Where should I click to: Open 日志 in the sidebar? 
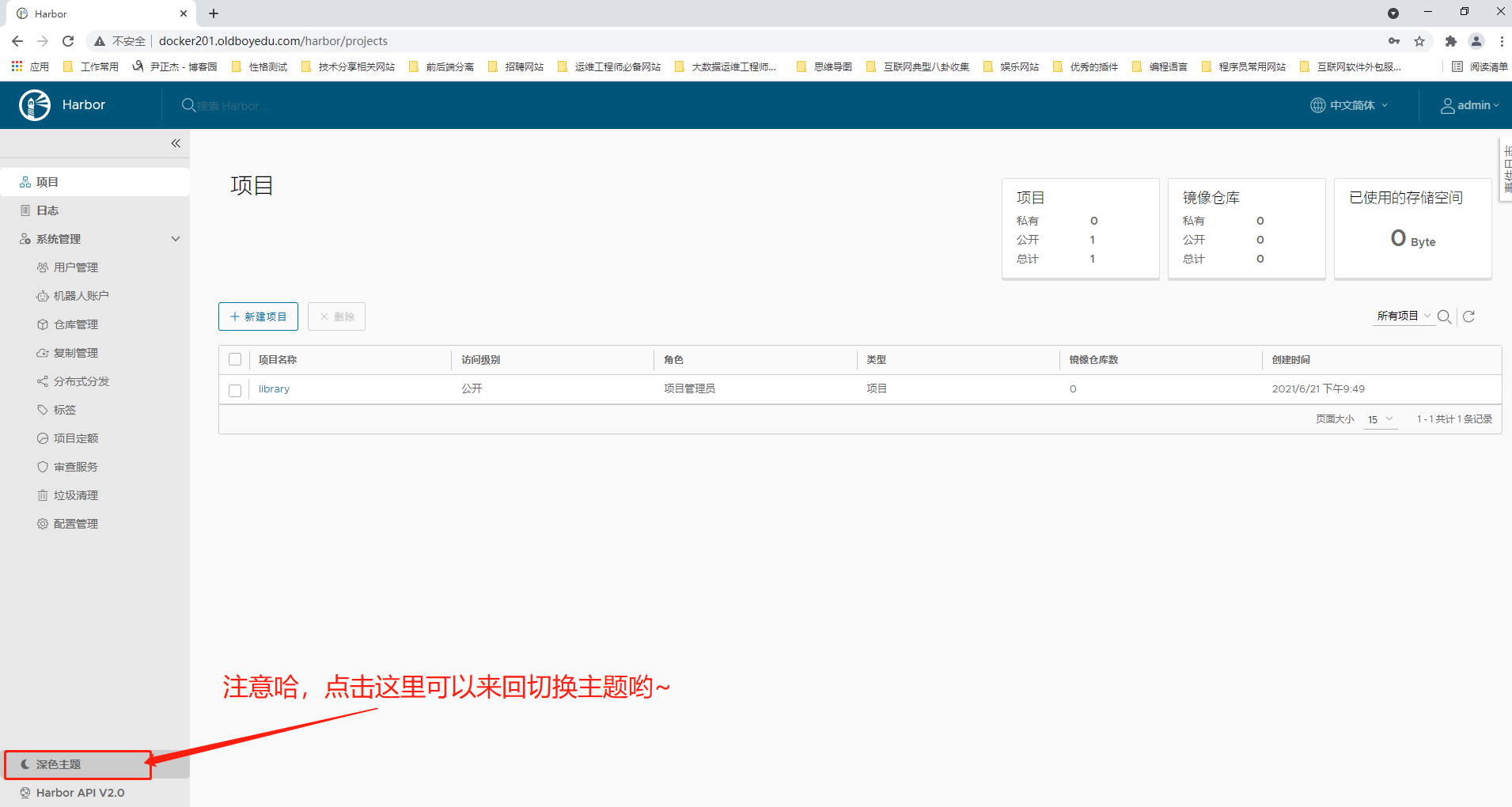tap(47, 210)
